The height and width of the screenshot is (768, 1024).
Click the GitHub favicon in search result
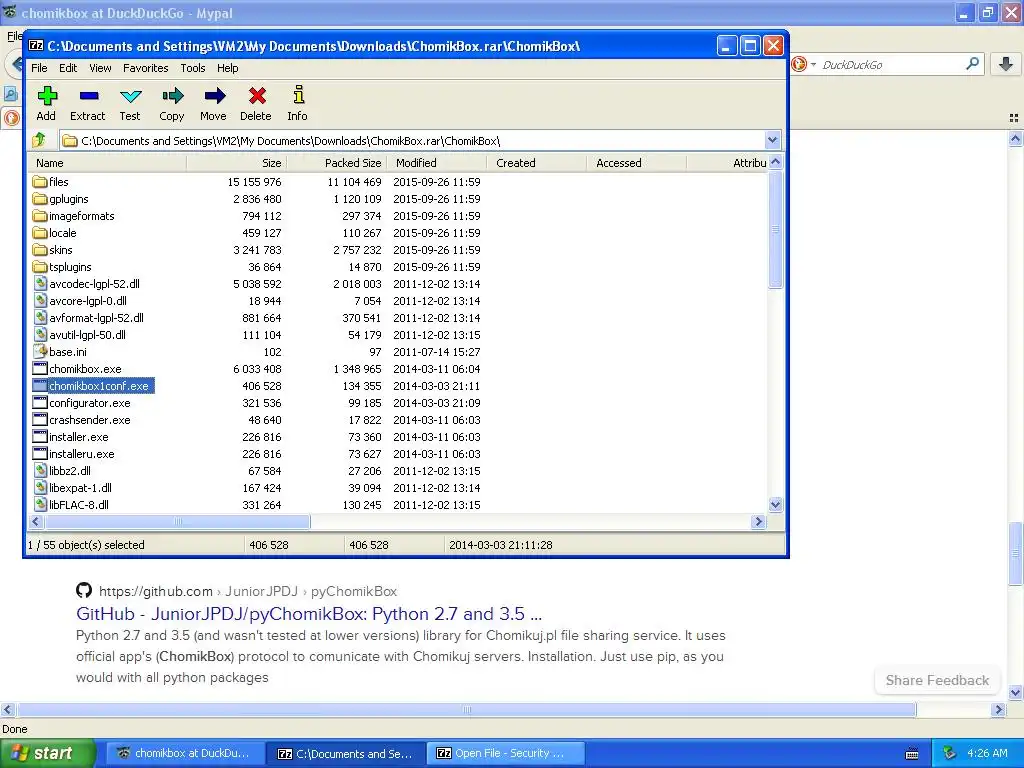tap(84, 590)
